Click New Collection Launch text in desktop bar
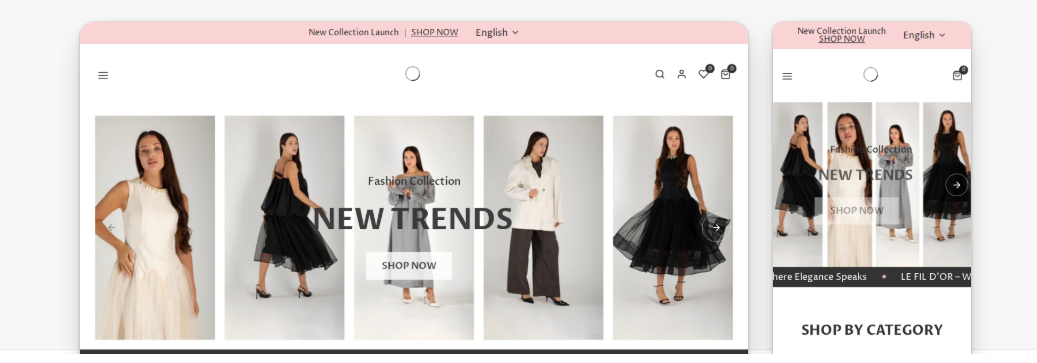This screenshot has width=1037, height=363. [353, 32]
